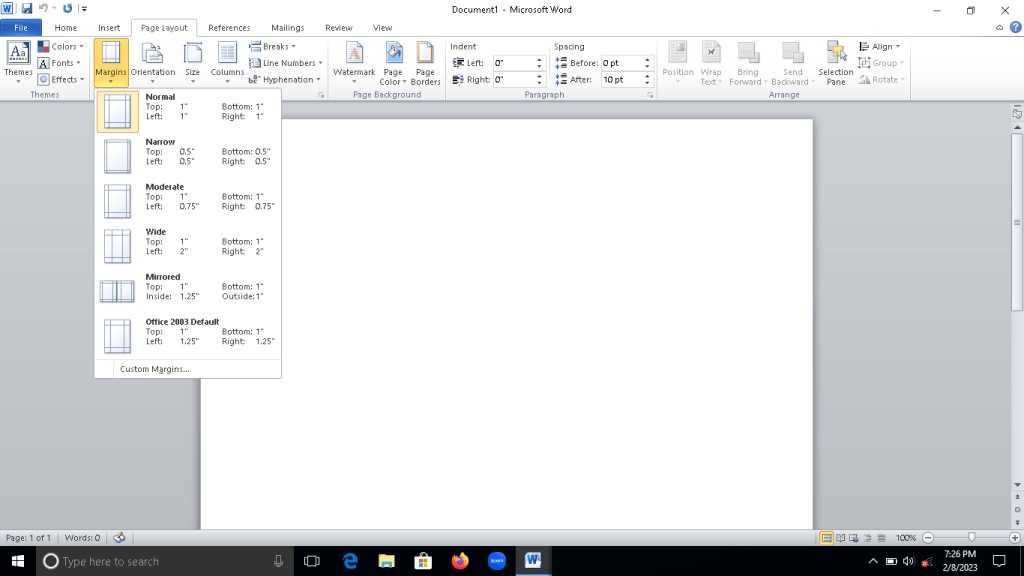Decrease the Spacing After value
Screen dimensions: 1024x576
(647, 83)
